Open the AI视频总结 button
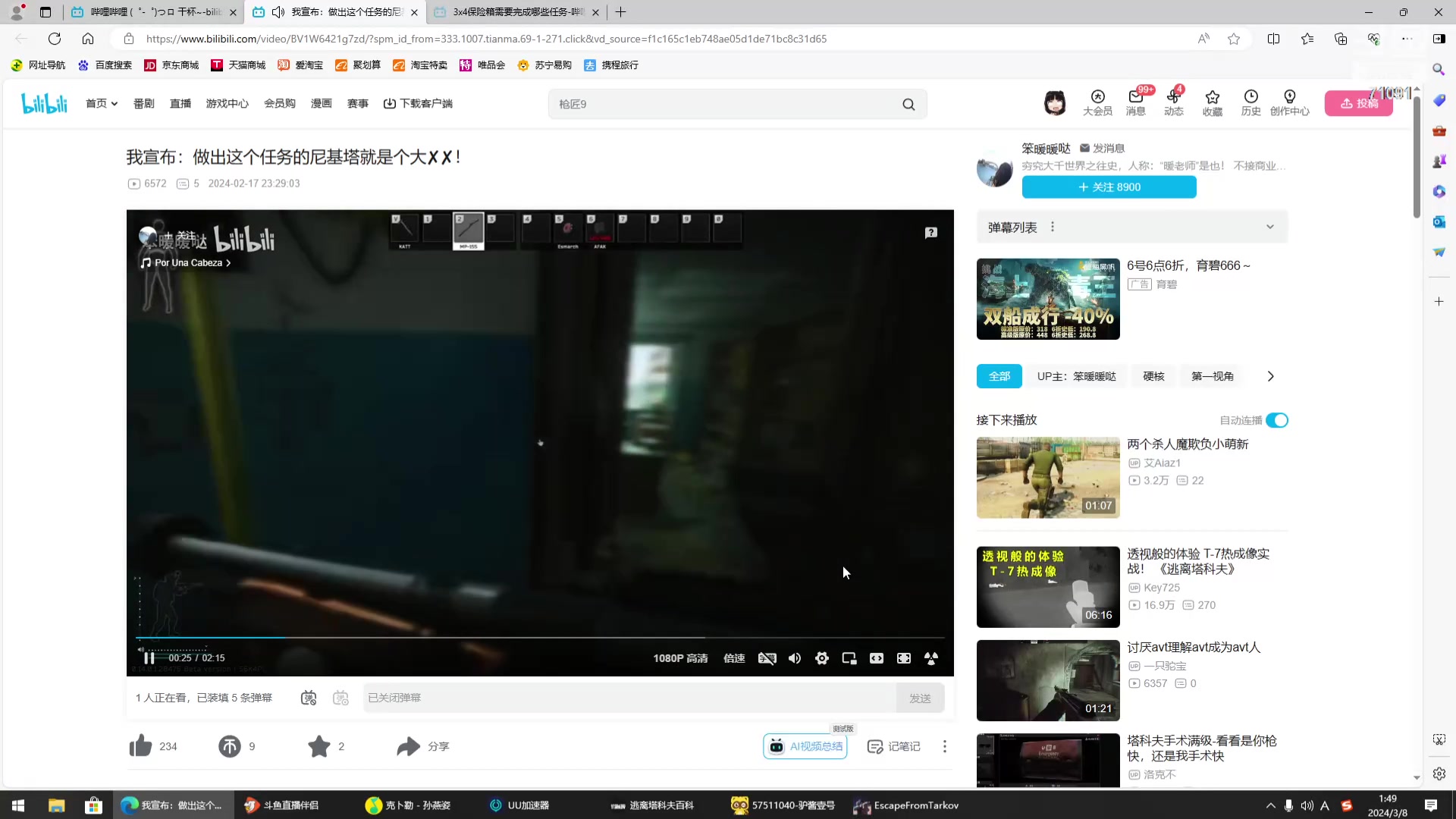This screenshot has height=819, width=1456. click(805, 747)
